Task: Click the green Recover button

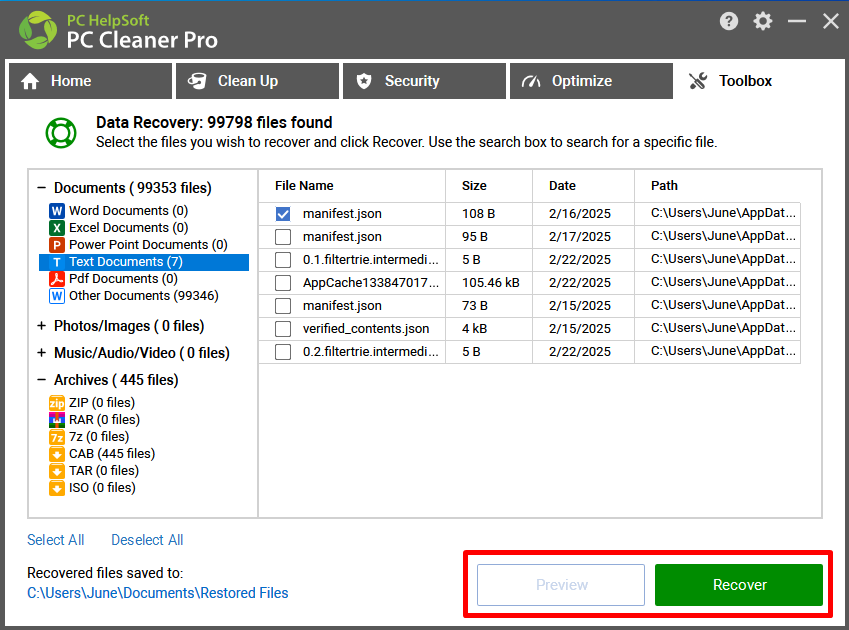Action: (739, 585)
